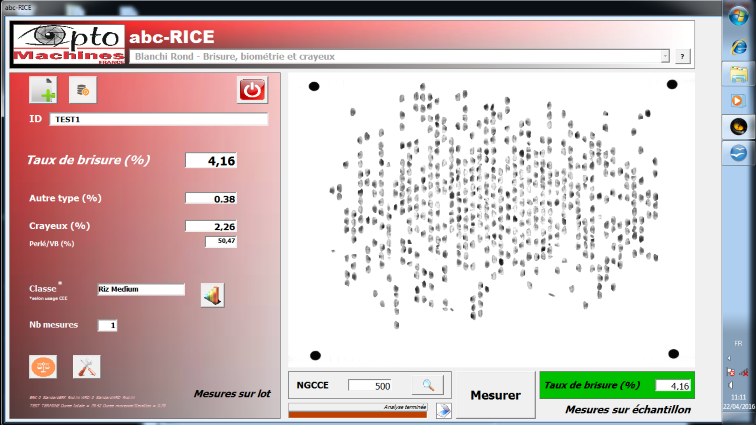Screen dimensions: 756x425
Task: Open the class histogram chart icon
Action: point(212,295)
